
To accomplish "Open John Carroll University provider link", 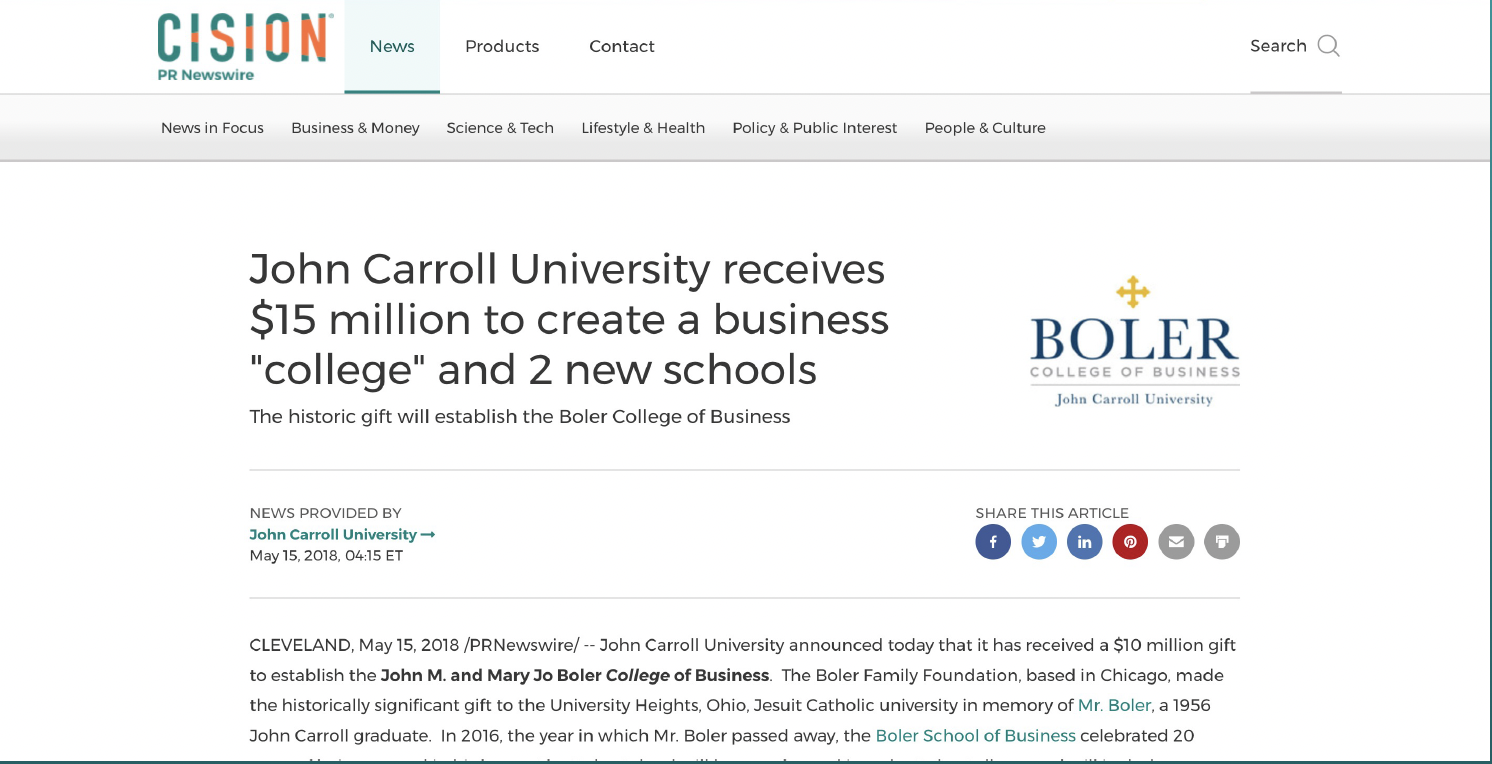I will (x=342, y=534).
